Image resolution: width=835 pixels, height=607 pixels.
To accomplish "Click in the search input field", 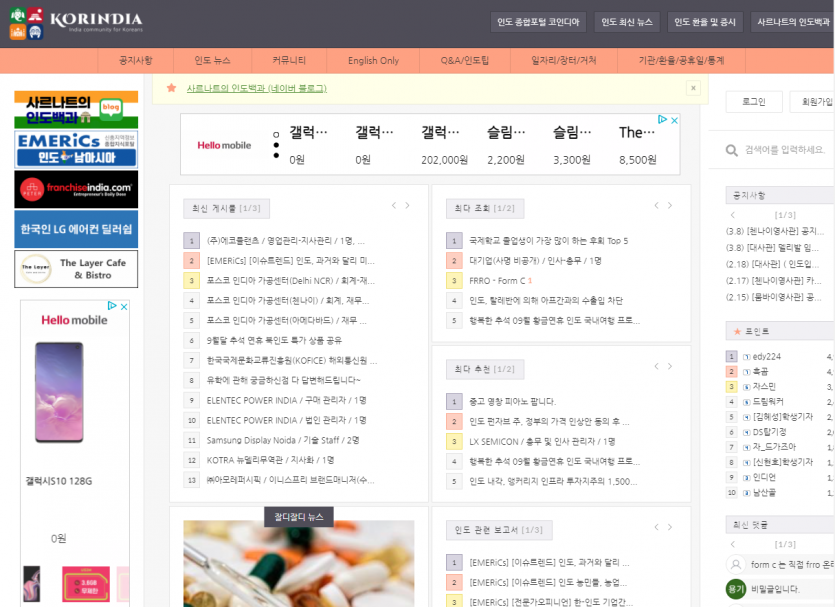I will coord(785,150).
